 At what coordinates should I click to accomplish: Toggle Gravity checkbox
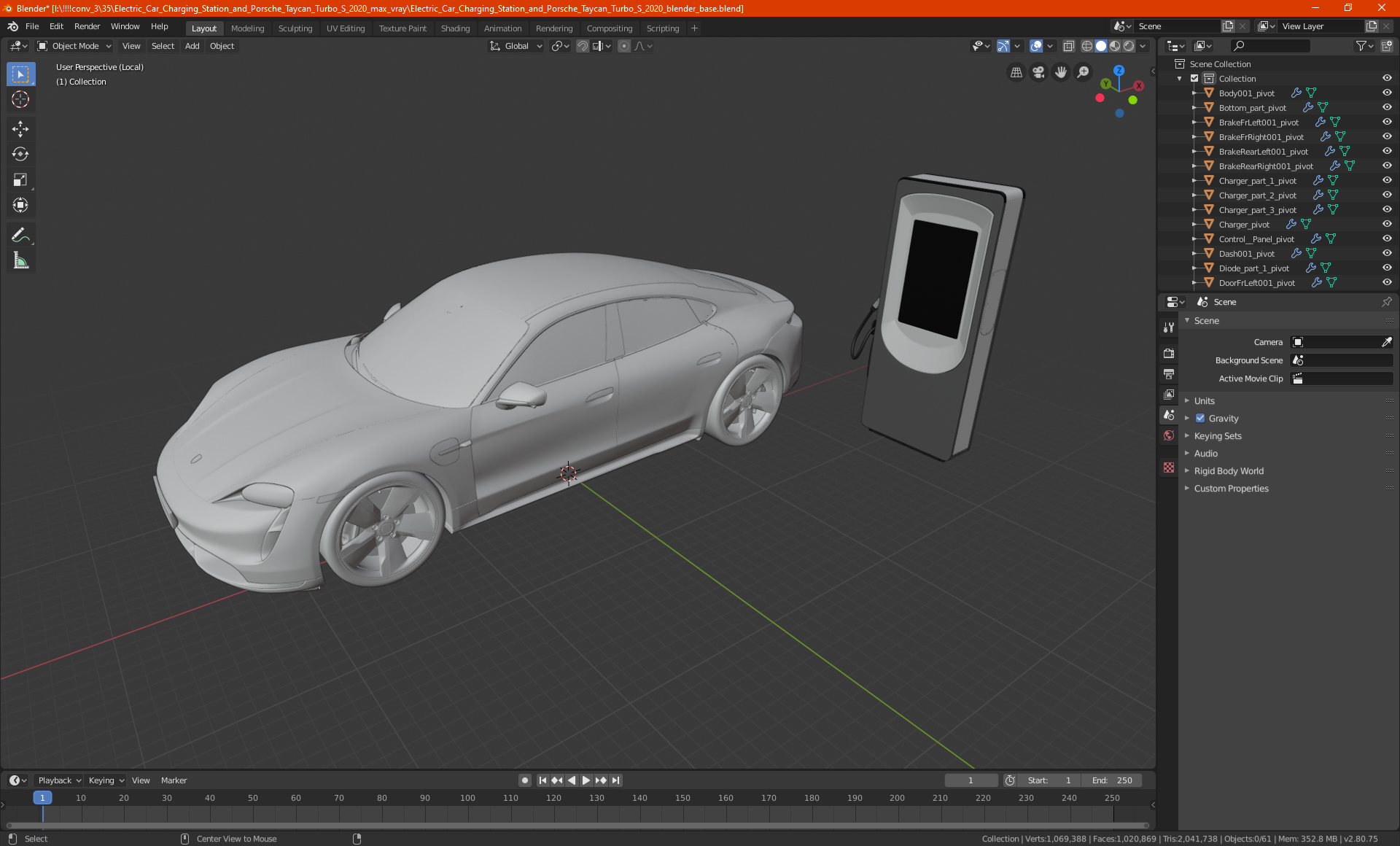[1200, 419]
